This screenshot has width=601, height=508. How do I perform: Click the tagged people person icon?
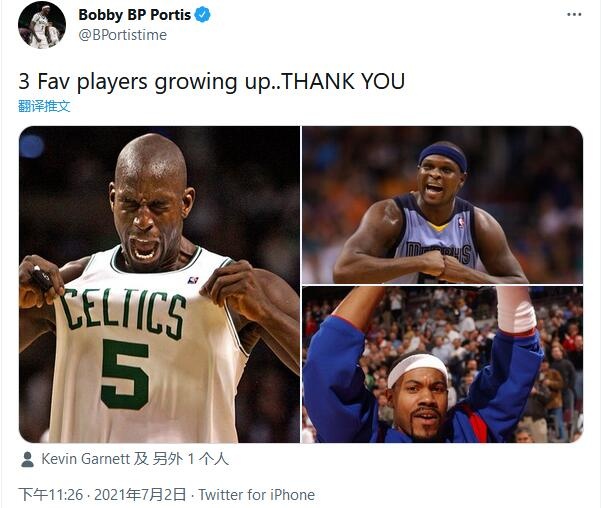pyautogui.click(x=27, y=459)
